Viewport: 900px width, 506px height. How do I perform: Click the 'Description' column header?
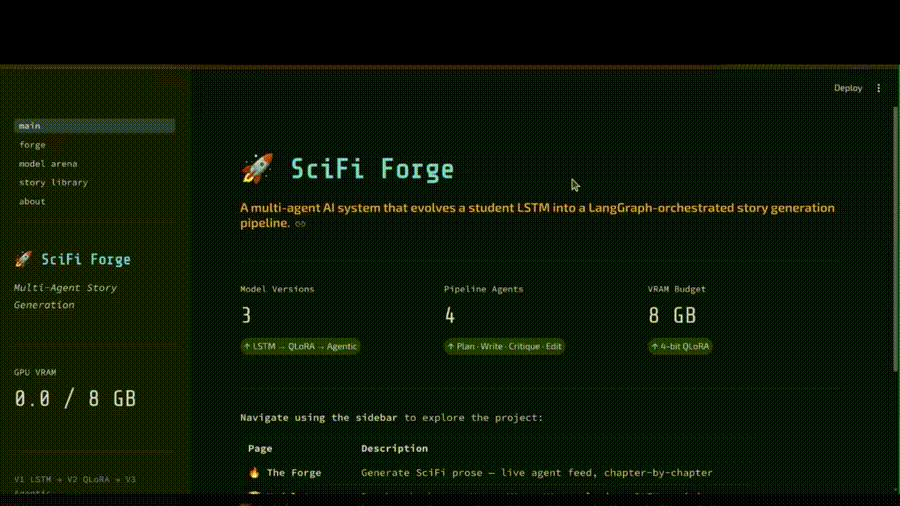394,449
